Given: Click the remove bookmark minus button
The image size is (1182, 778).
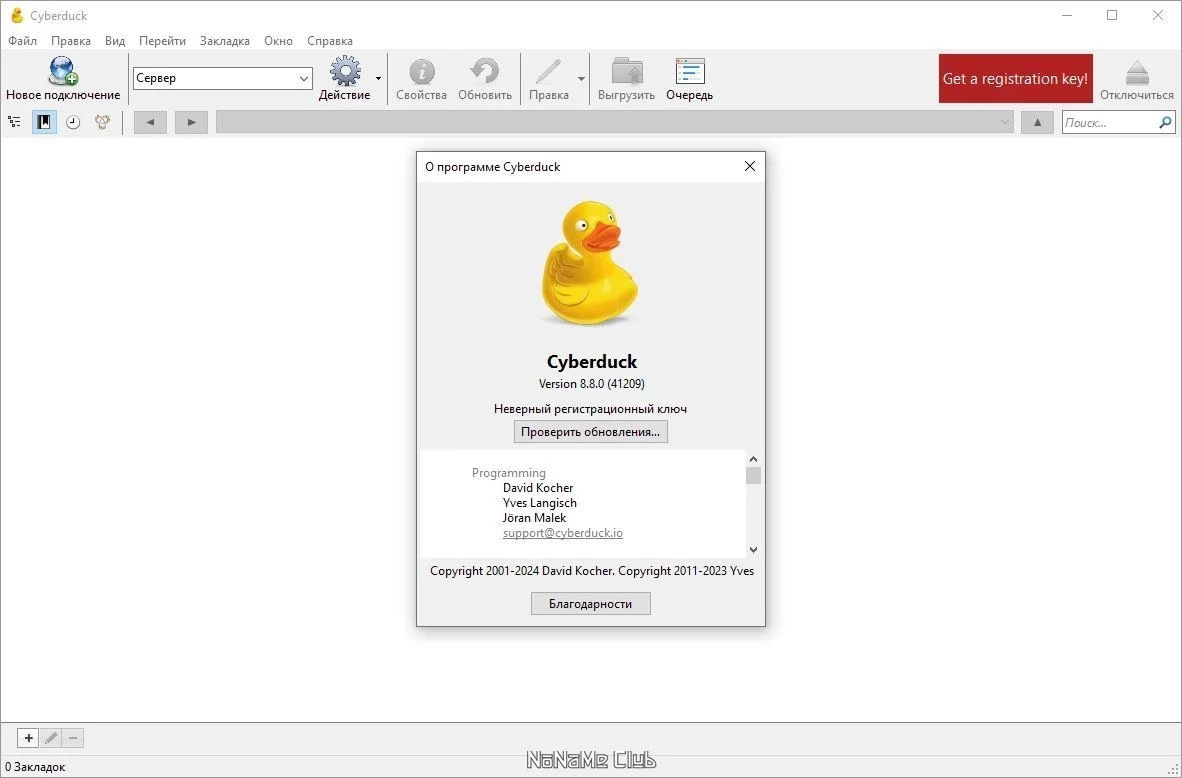Looking at the screenshot, I should tap(73, 738).
